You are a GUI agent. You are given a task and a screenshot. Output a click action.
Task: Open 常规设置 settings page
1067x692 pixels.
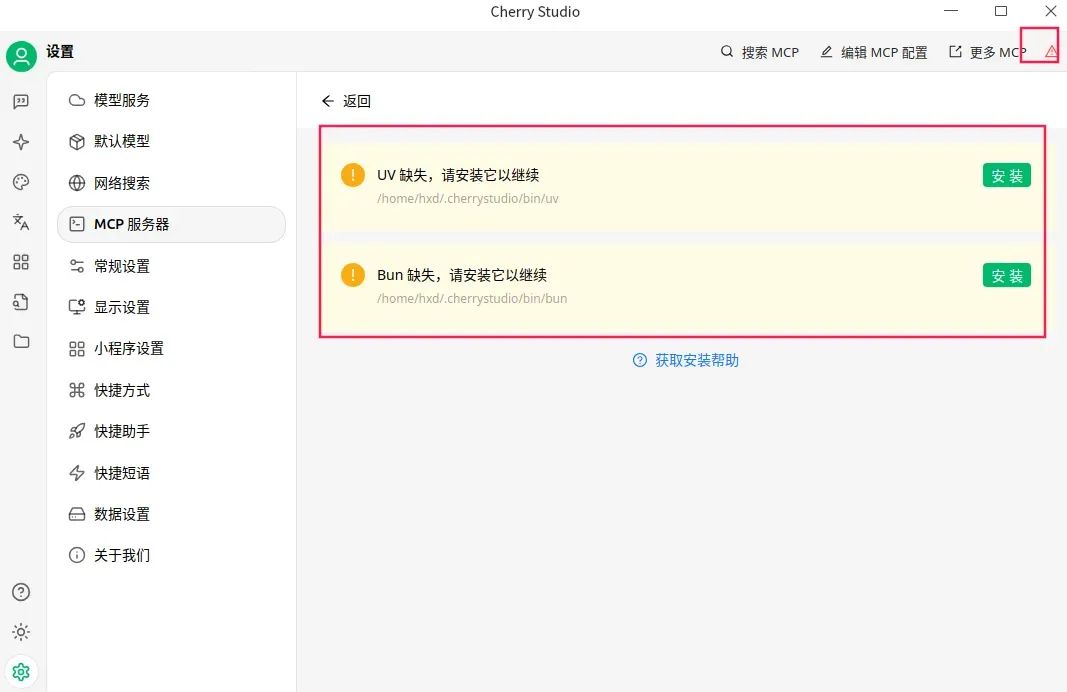(171, 266)
